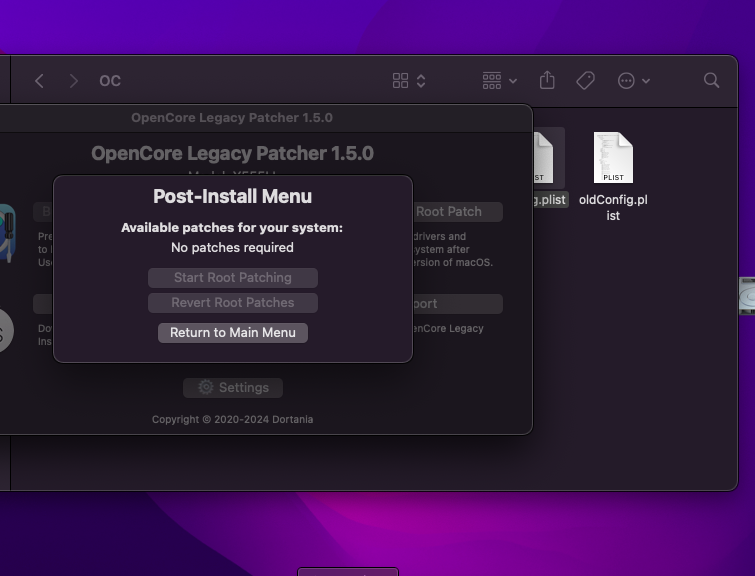Select the oldConfig.plist file icon
This screenshot has width=755, height=576.
coord(613,157)
